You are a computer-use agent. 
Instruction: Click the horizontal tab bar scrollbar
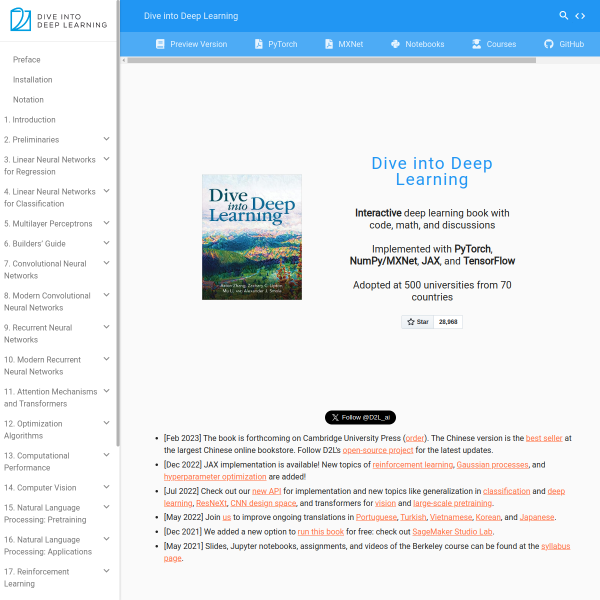click(331, 60)
